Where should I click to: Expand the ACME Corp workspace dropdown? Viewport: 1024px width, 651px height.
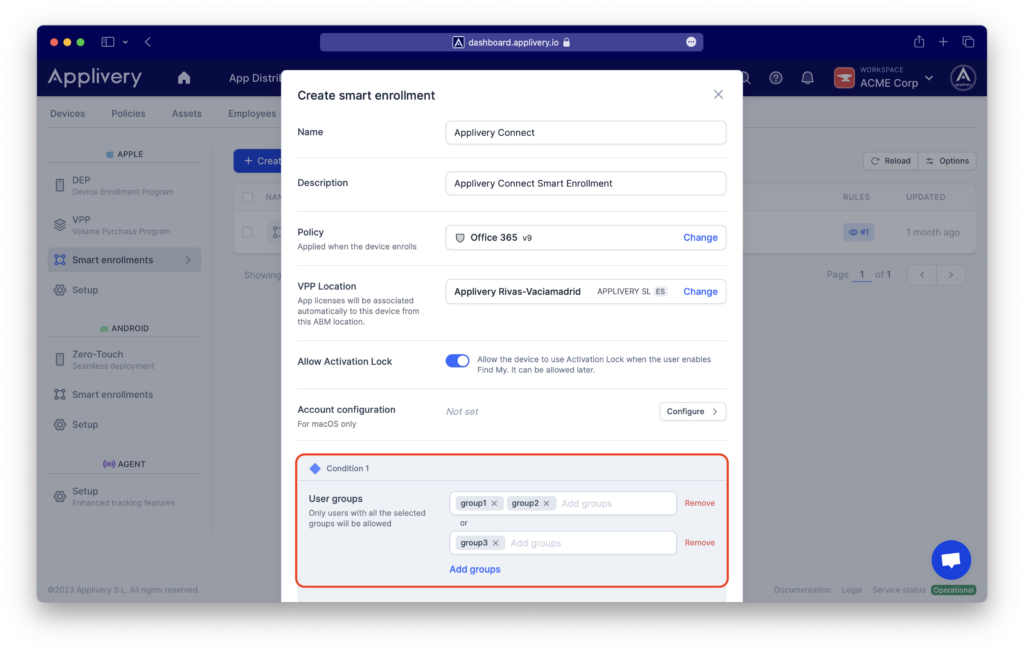929,78
